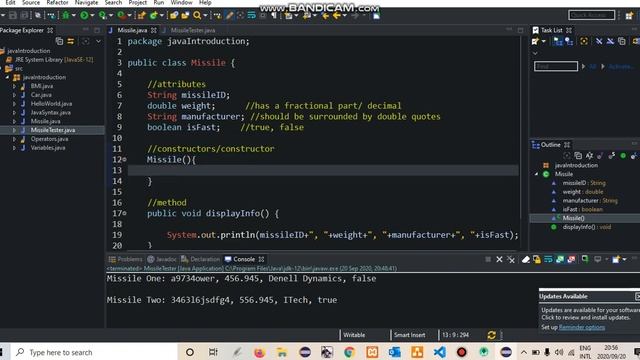Close the Missile.java editor tab
This screenshot has width=640, height=360.
point(153,30)
